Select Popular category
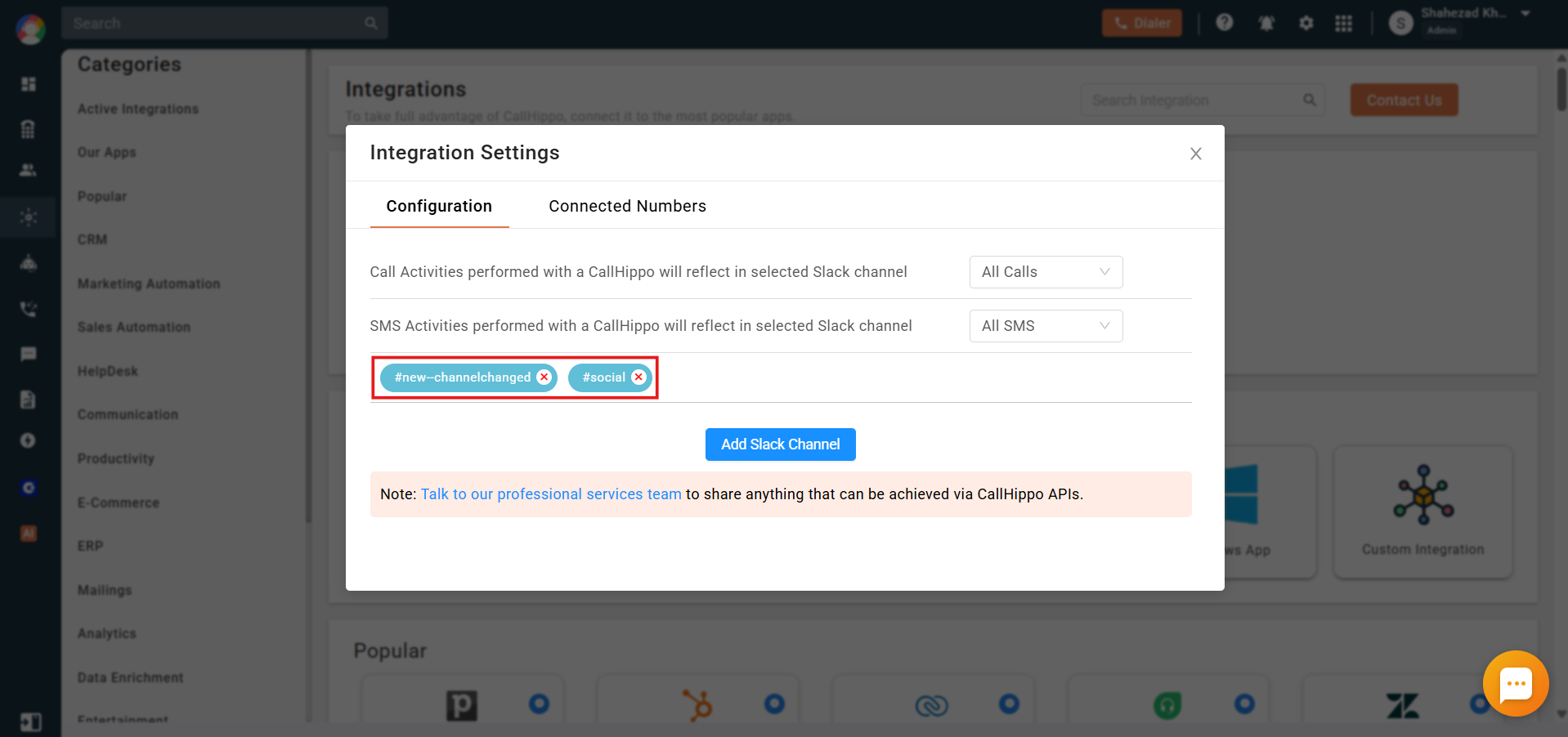The width and height of the screenshot is (1568, 737). pos(102,196)
